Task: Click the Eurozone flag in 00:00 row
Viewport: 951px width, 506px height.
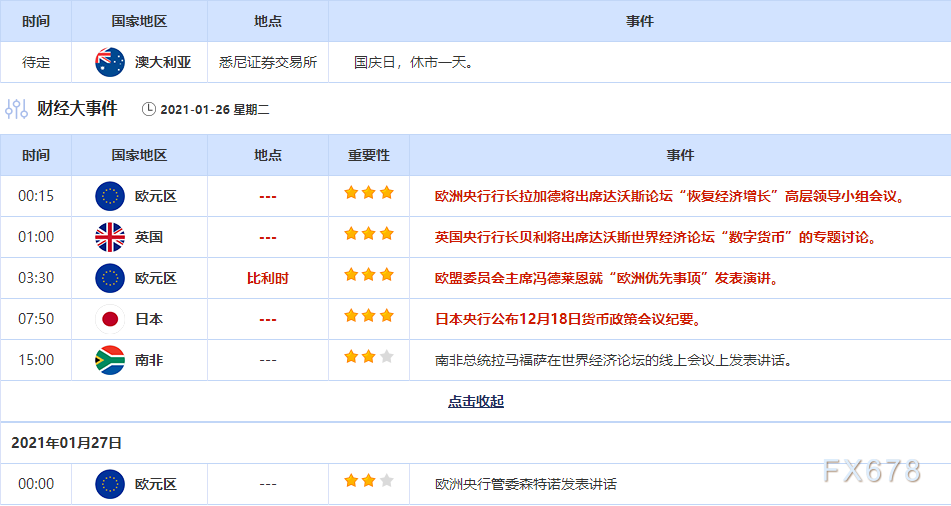Action: [109, 484]
